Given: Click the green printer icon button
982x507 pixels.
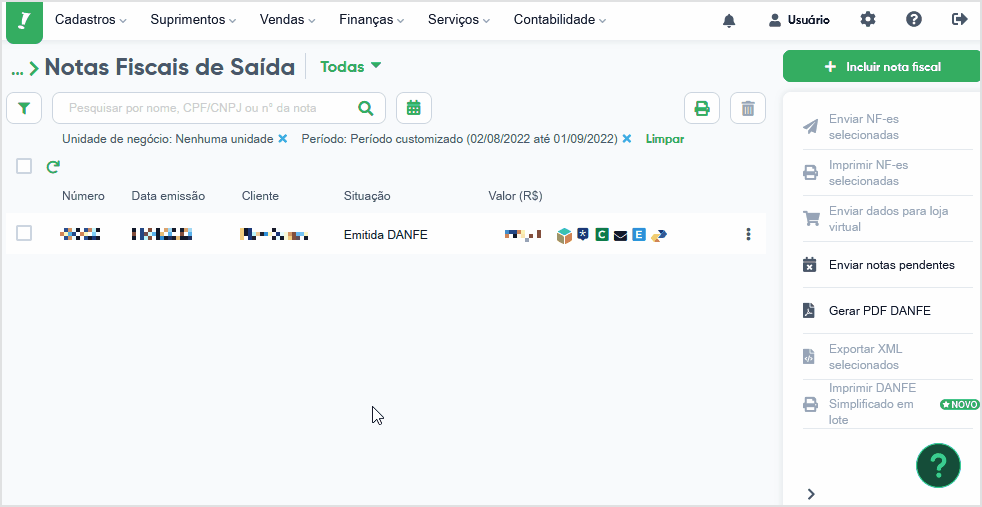Looking at the screenshot, I should click(x=702, y=108).
